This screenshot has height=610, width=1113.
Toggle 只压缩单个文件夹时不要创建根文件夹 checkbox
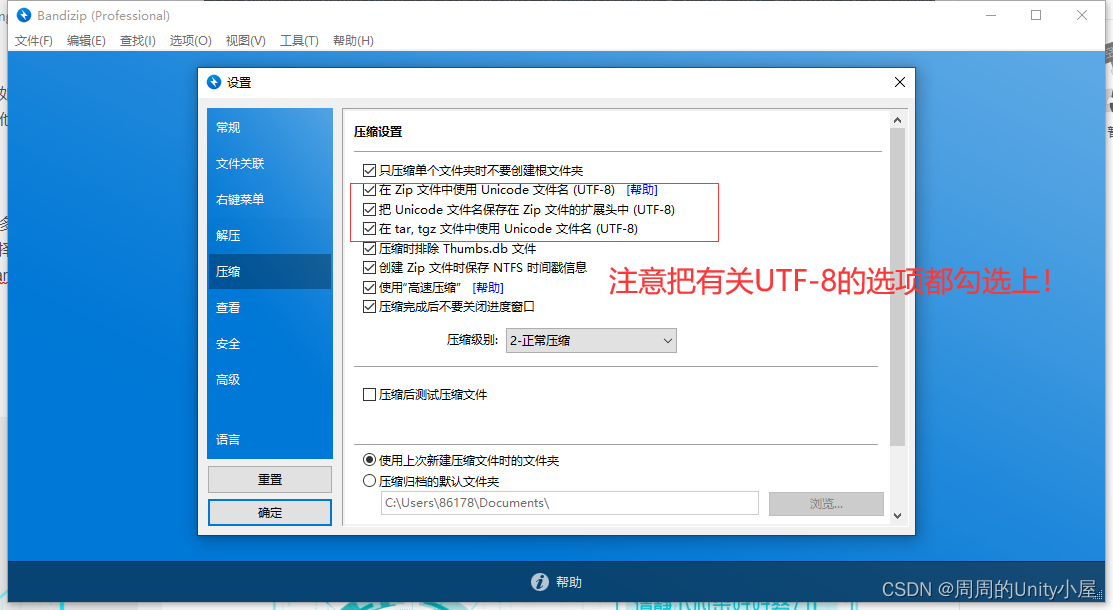point(369,170)
